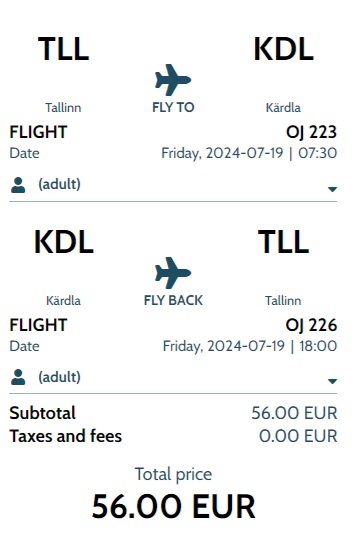Open the return (adult) passenger row
The image size is (364, 536).
tap(173, 377)
